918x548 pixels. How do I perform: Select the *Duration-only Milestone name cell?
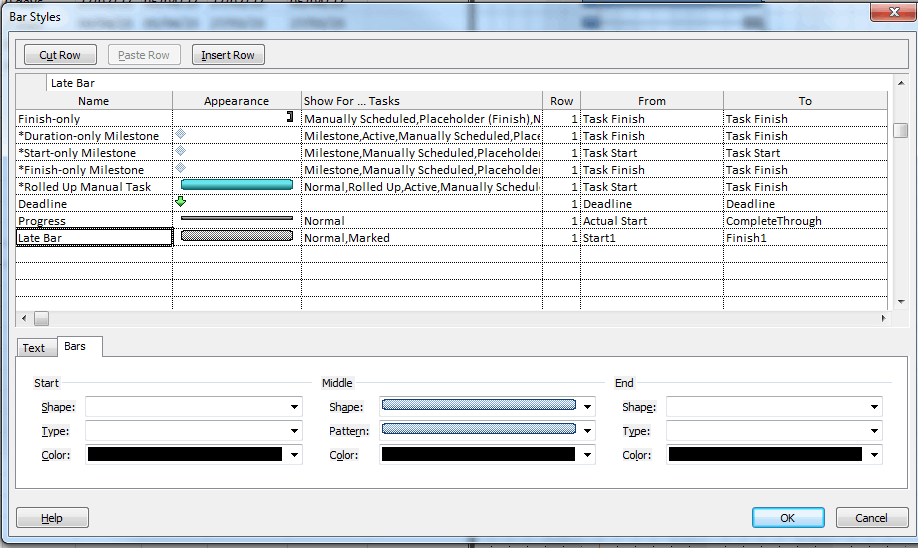(94, 136)
